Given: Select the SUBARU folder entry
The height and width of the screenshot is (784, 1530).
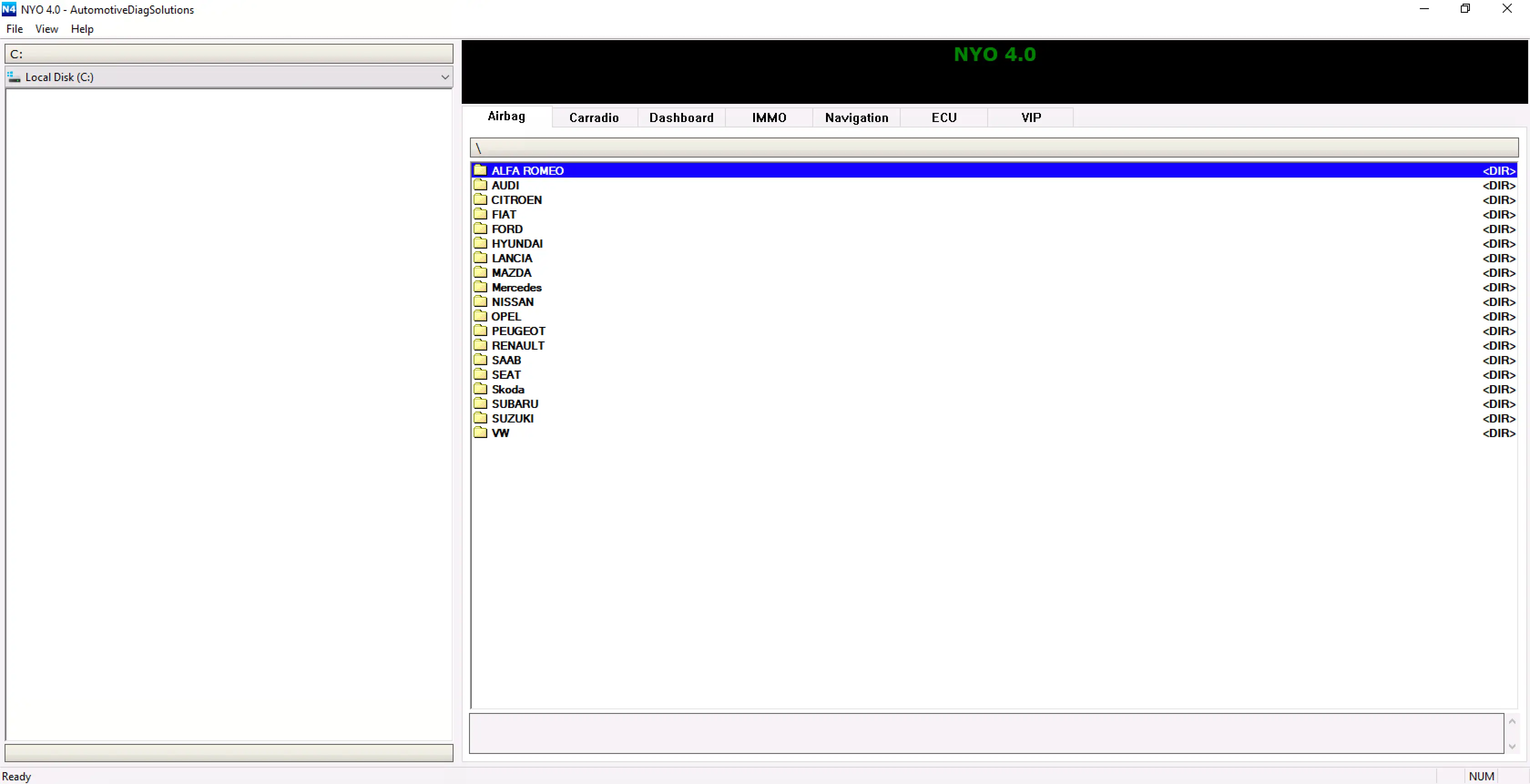Looking at the screenshot, I should pyautogui.click(x=515, y=403).
